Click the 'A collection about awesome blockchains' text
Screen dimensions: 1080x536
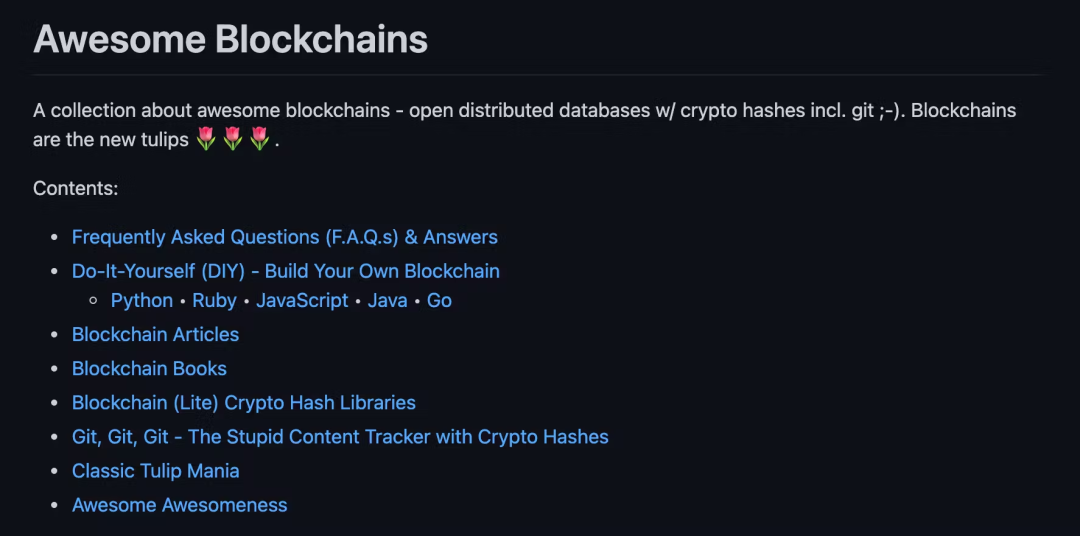coord(211,110)
